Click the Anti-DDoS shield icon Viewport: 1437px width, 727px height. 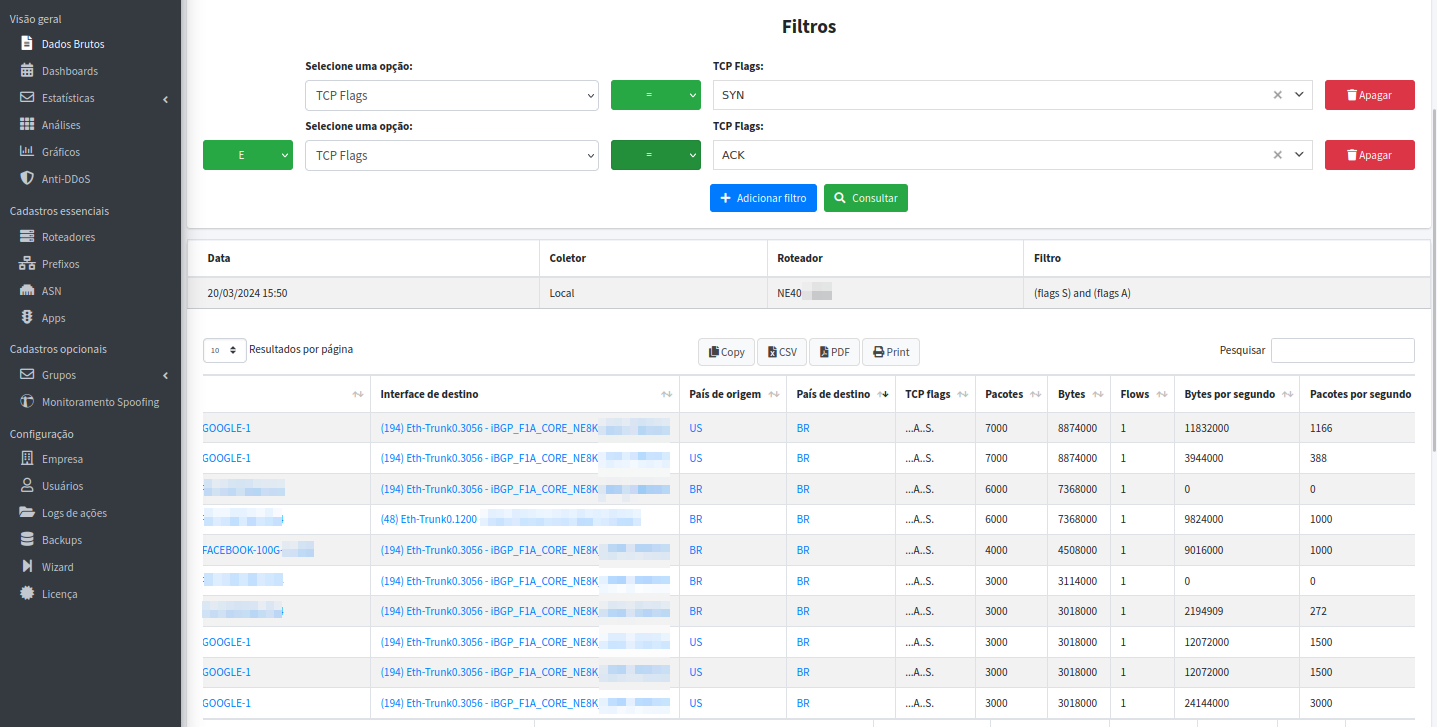(x=27, y=179)
